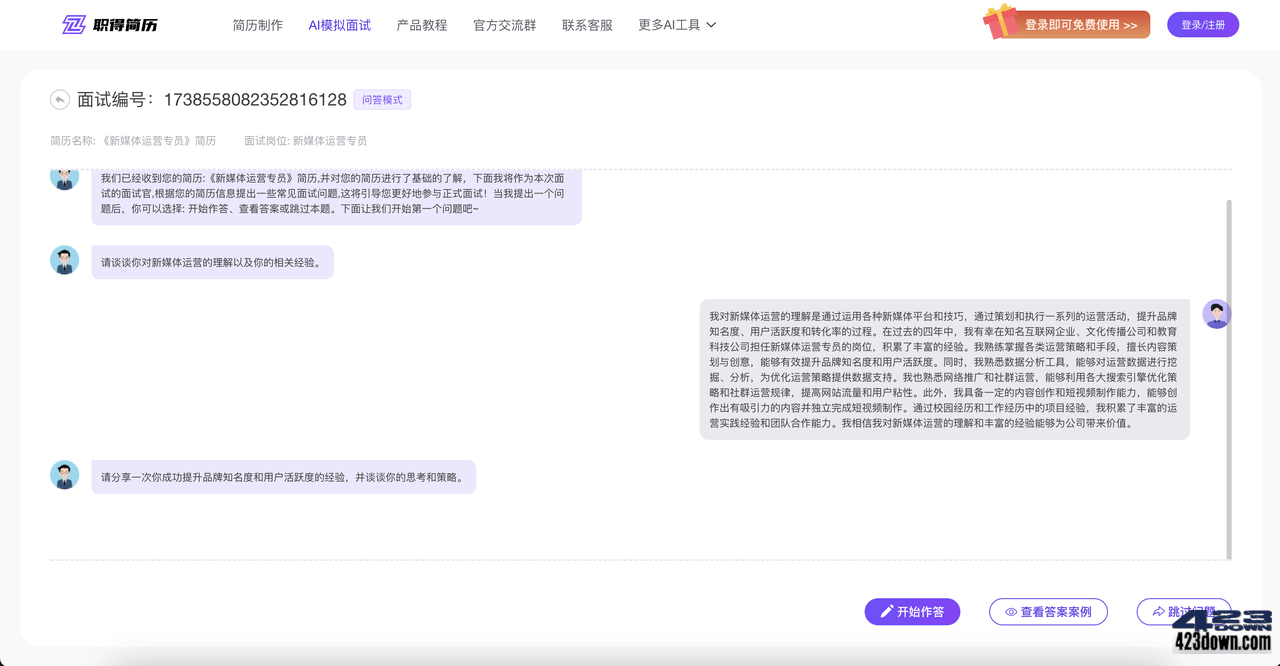Viewport: 1280px width, 666px height.
Task: Click the interviewer avatar beside first question
Action: pos(64,259)
